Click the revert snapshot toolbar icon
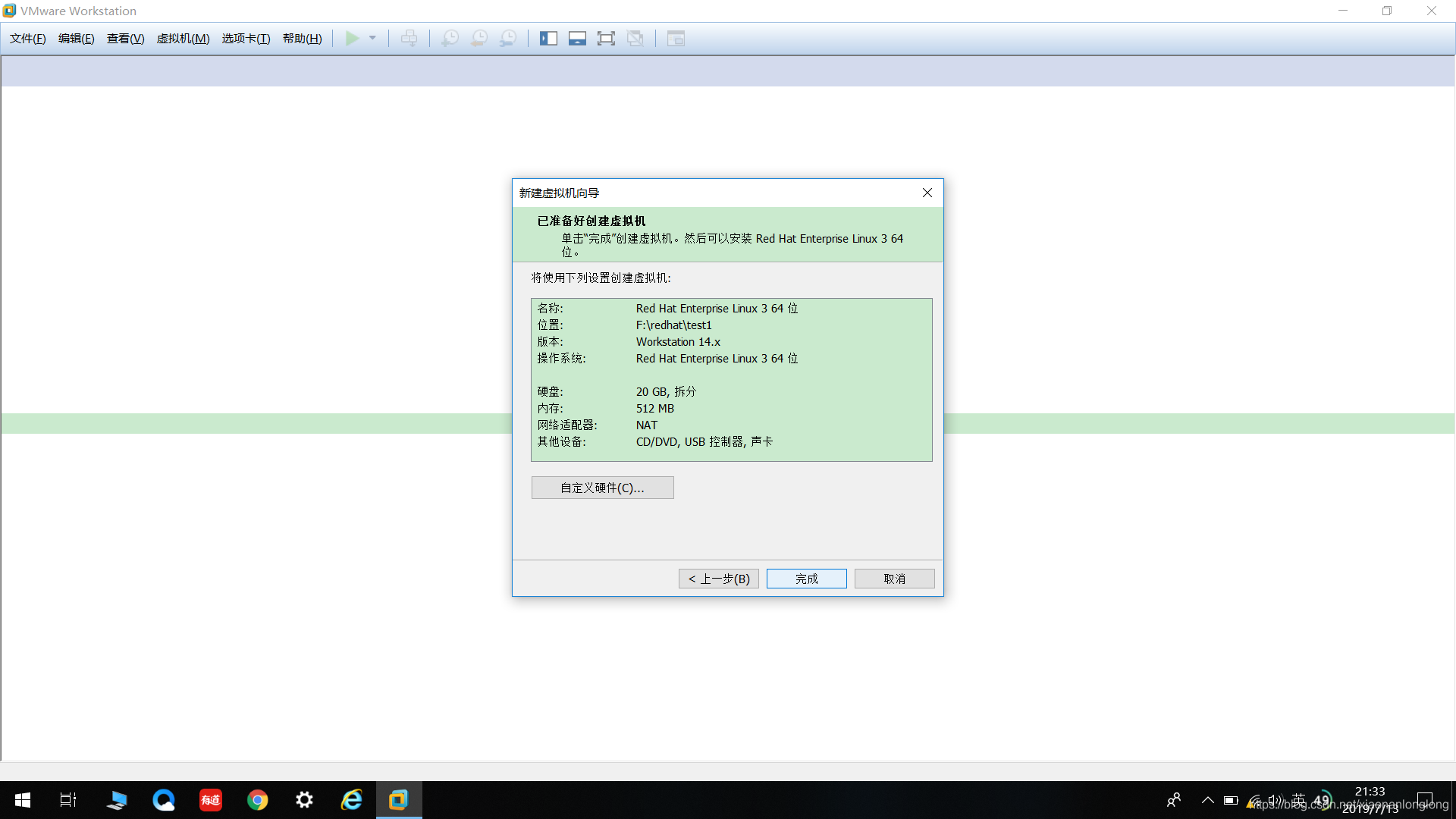 (x=479, y=38)
